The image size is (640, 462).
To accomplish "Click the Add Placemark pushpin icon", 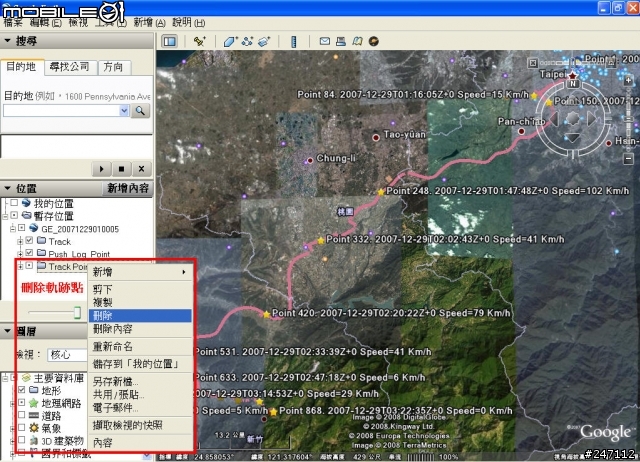I will [200, 41].
